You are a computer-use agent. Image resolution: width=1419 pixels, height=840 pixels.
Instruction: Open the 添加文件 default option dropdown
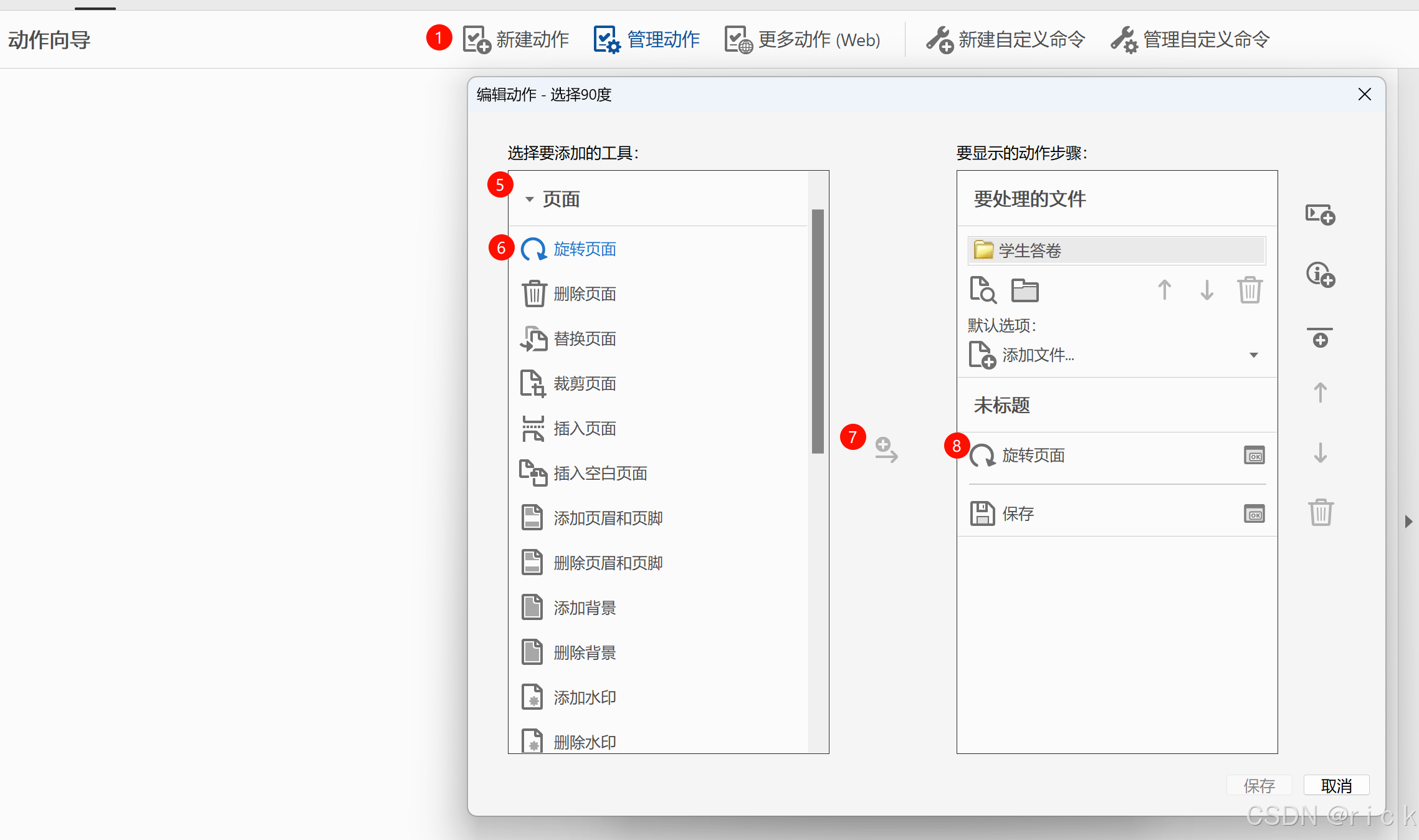1253,355
